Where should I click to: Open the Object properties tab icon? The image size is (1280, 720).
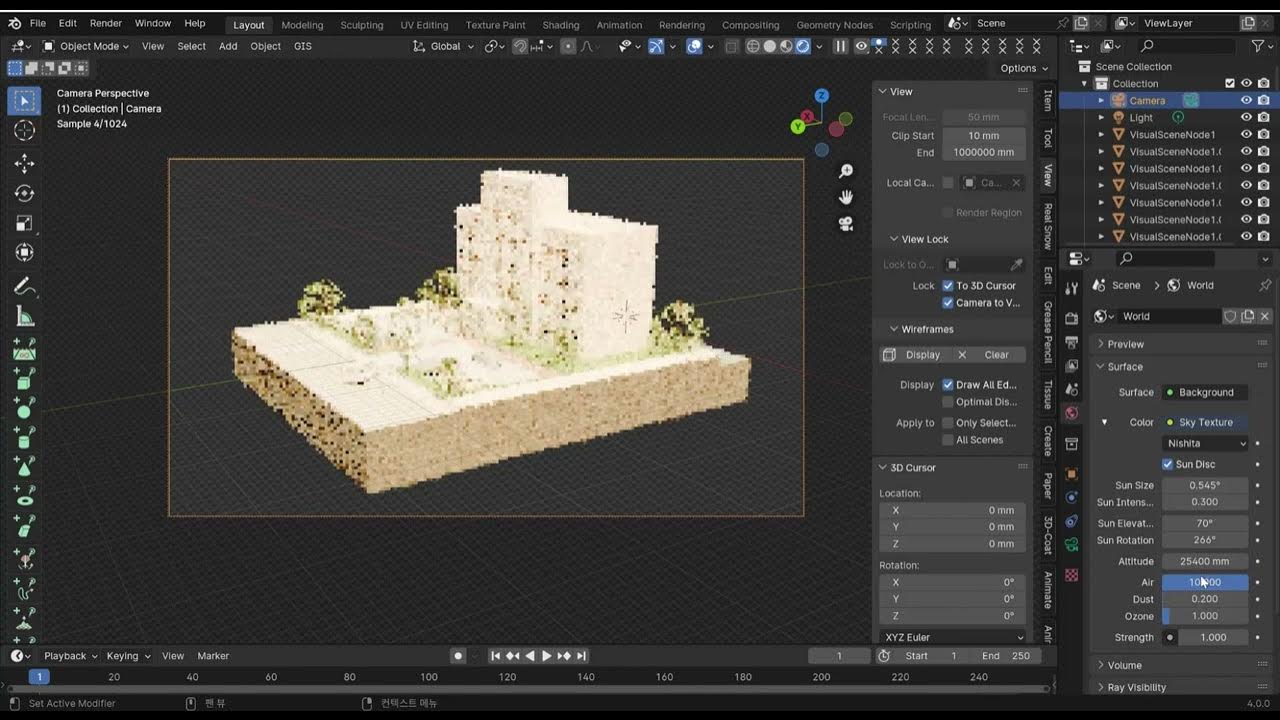tap(1072, 473)
